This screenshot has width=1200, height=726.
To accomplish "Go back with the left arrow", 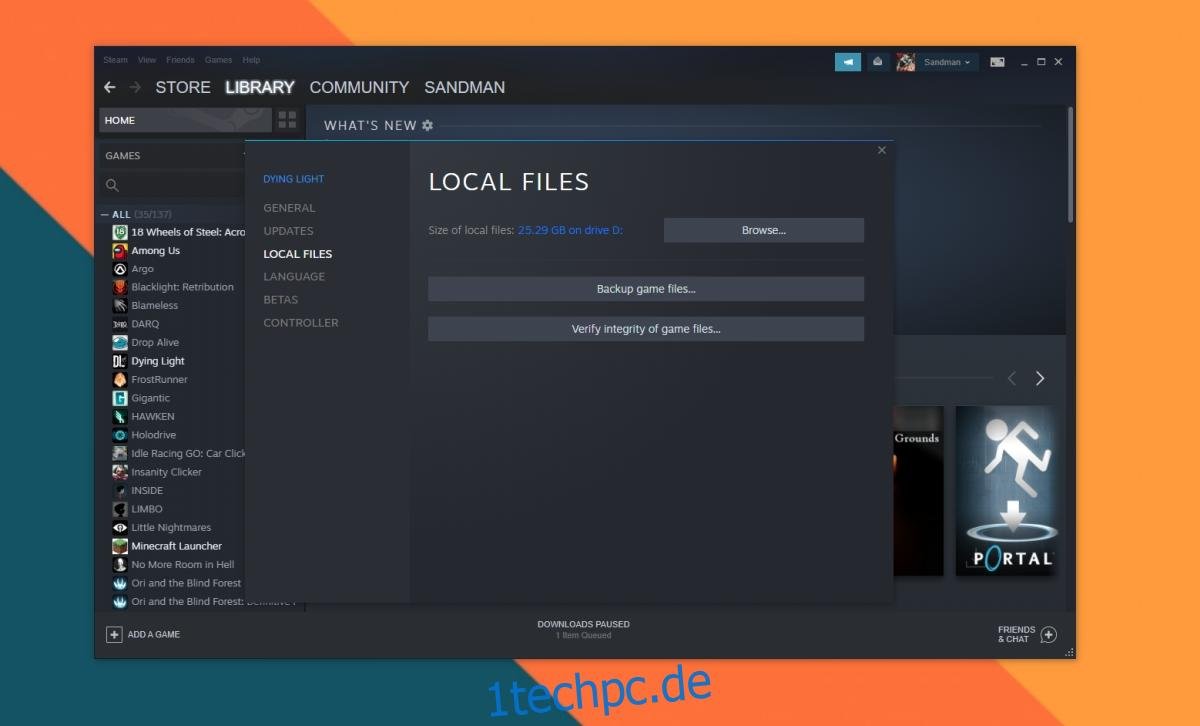I will [110, 88].
